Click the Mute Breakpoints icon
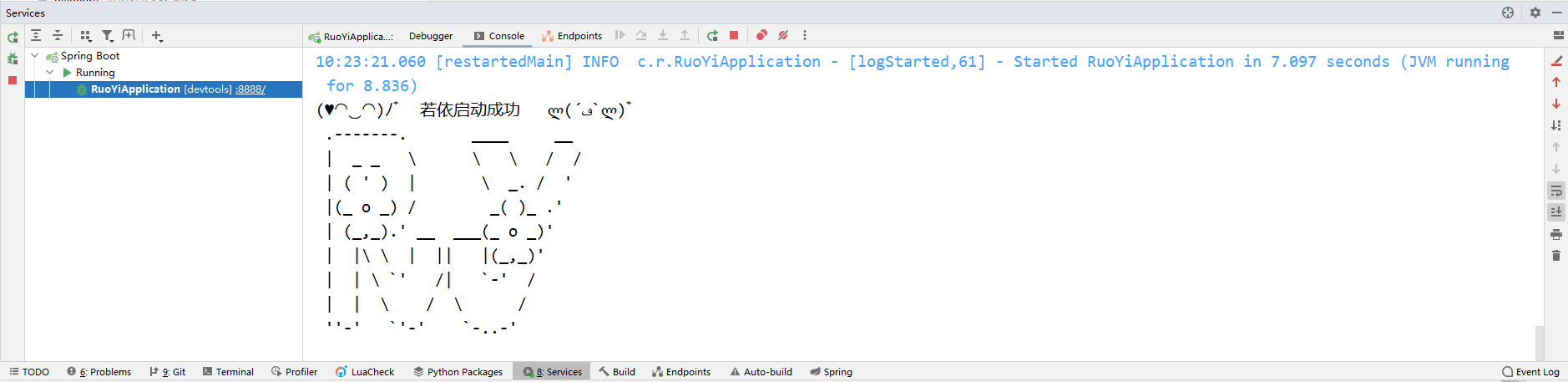 coord(783,36)
